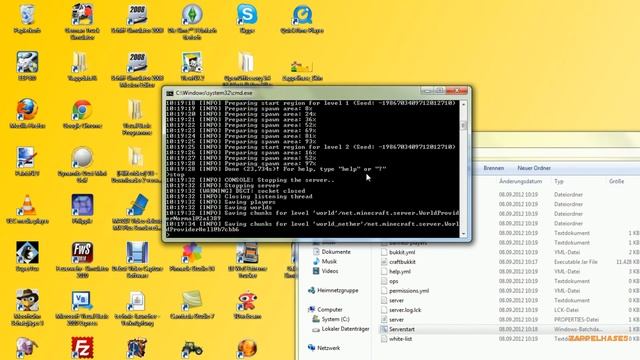Click the cmd.exe title bar icon
The height and width of the screenshot is (360, 640).
tap(169, 93)
